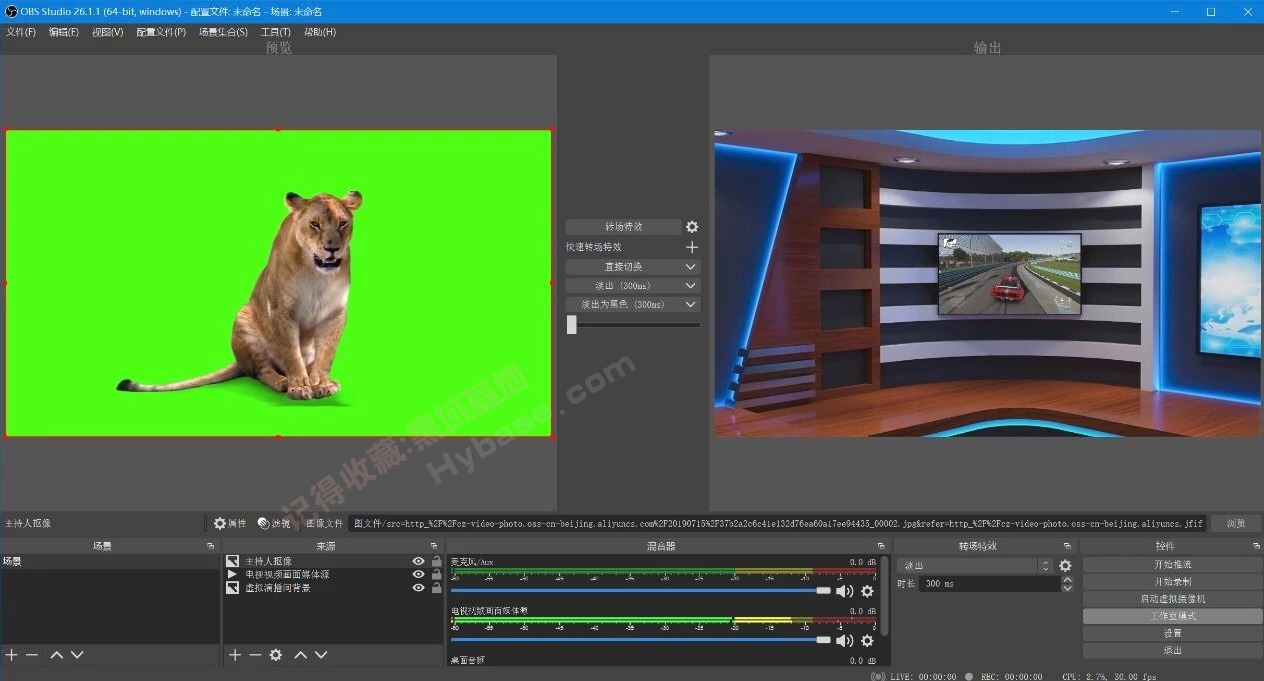The image size is (1264, 681).
Task: Toggle visibility of 电视视频画面媒体源
Action: [418, 574]
